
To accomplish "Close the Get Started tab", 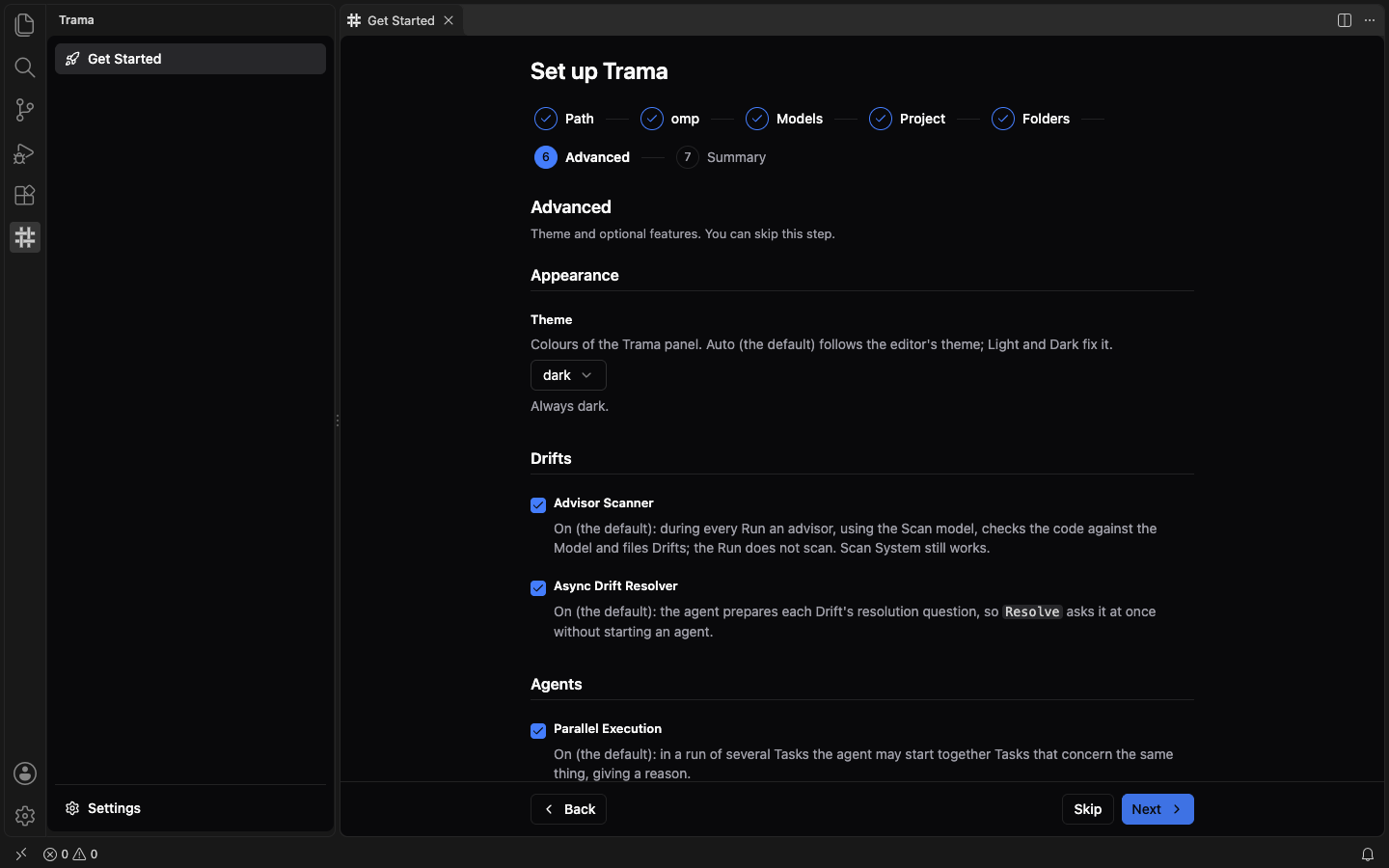I will click(x=449, y=20).
